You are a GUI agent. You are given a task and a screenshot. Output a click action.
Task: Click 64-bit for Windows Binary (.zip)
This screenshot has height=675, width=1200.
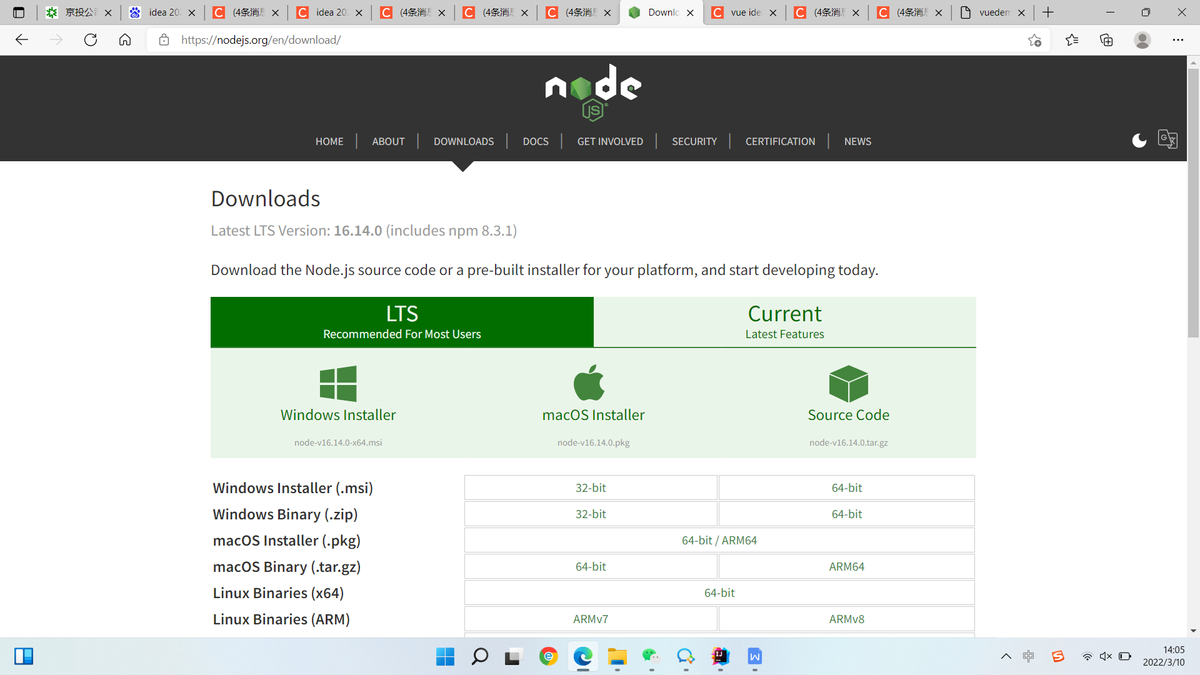847,514
